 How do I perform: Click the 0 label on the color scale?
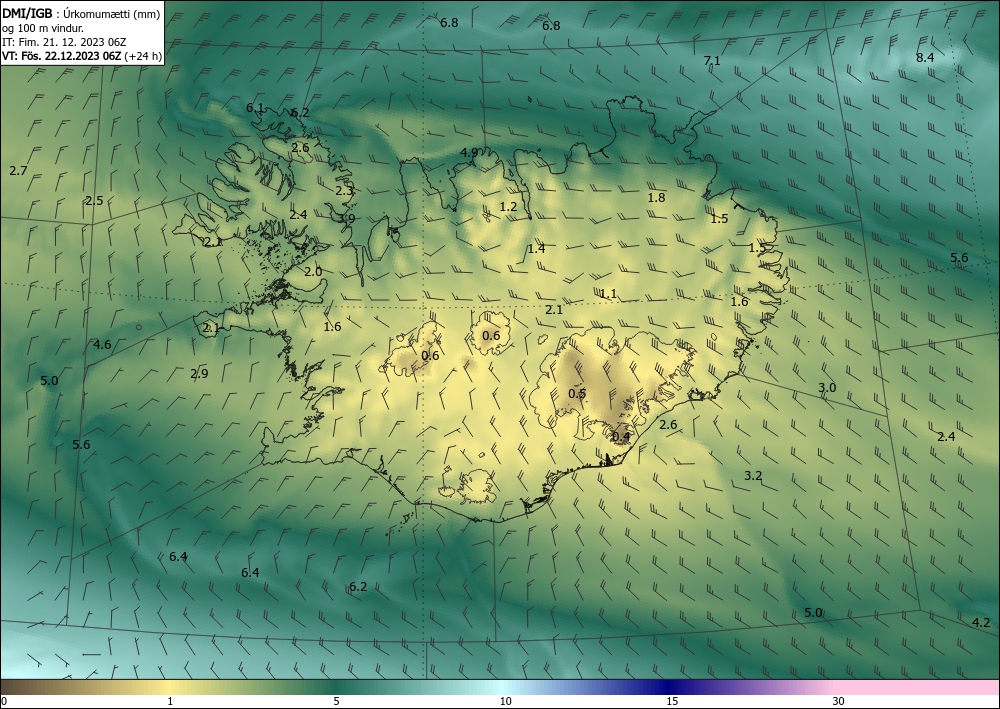[x=4, y=702]
